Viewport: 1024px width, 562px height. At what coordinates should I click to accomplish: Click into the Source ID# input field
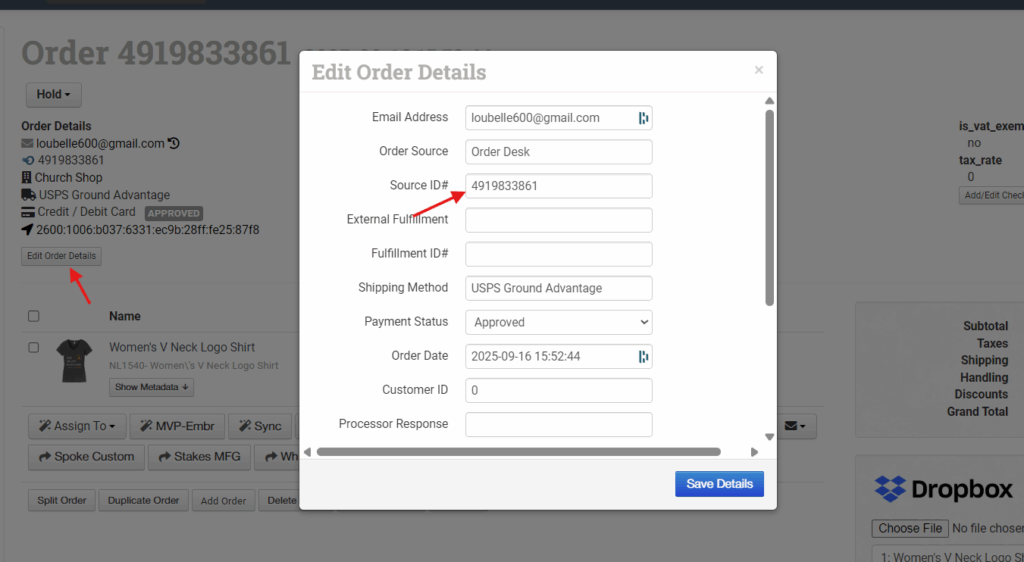coord(558,186)
